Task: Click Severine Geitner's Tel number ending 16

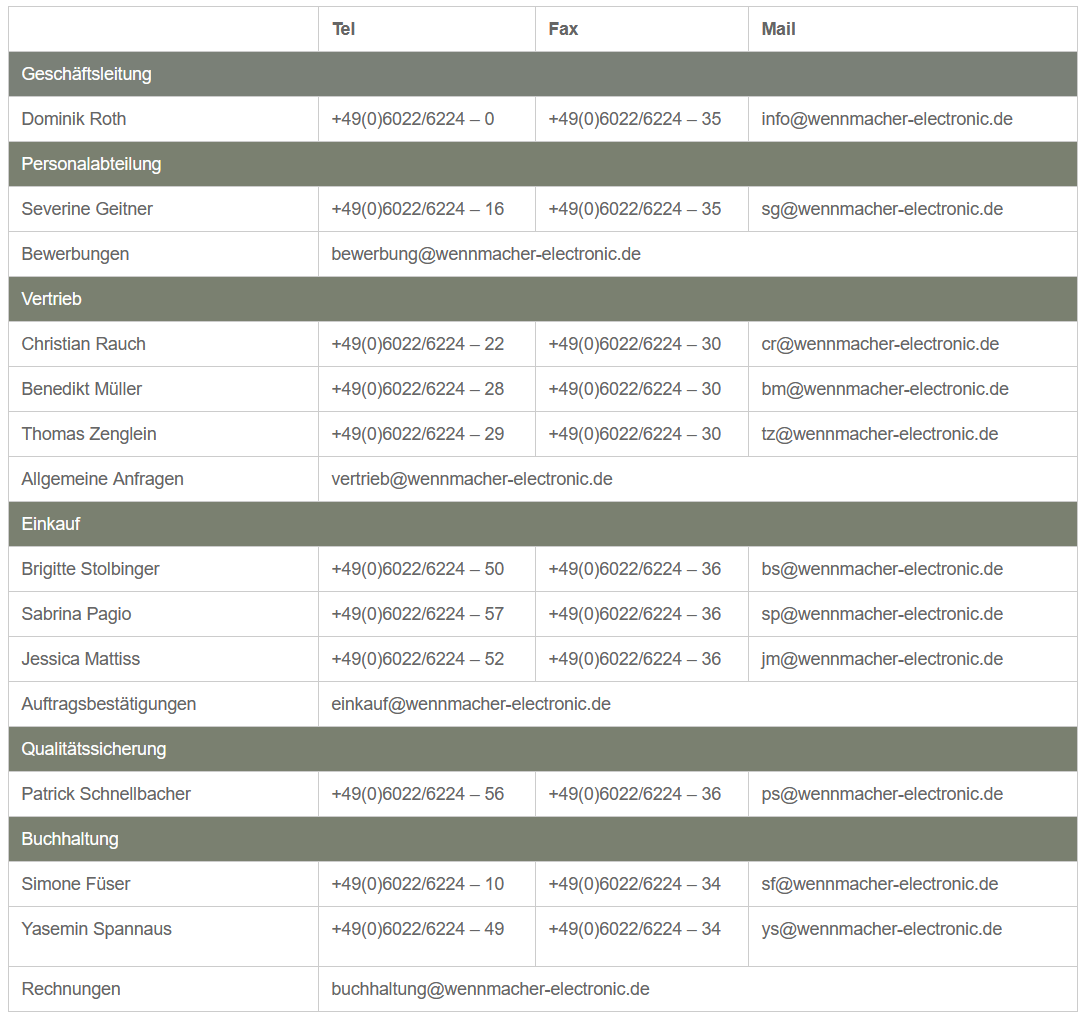Action: [x=418, y=209]
